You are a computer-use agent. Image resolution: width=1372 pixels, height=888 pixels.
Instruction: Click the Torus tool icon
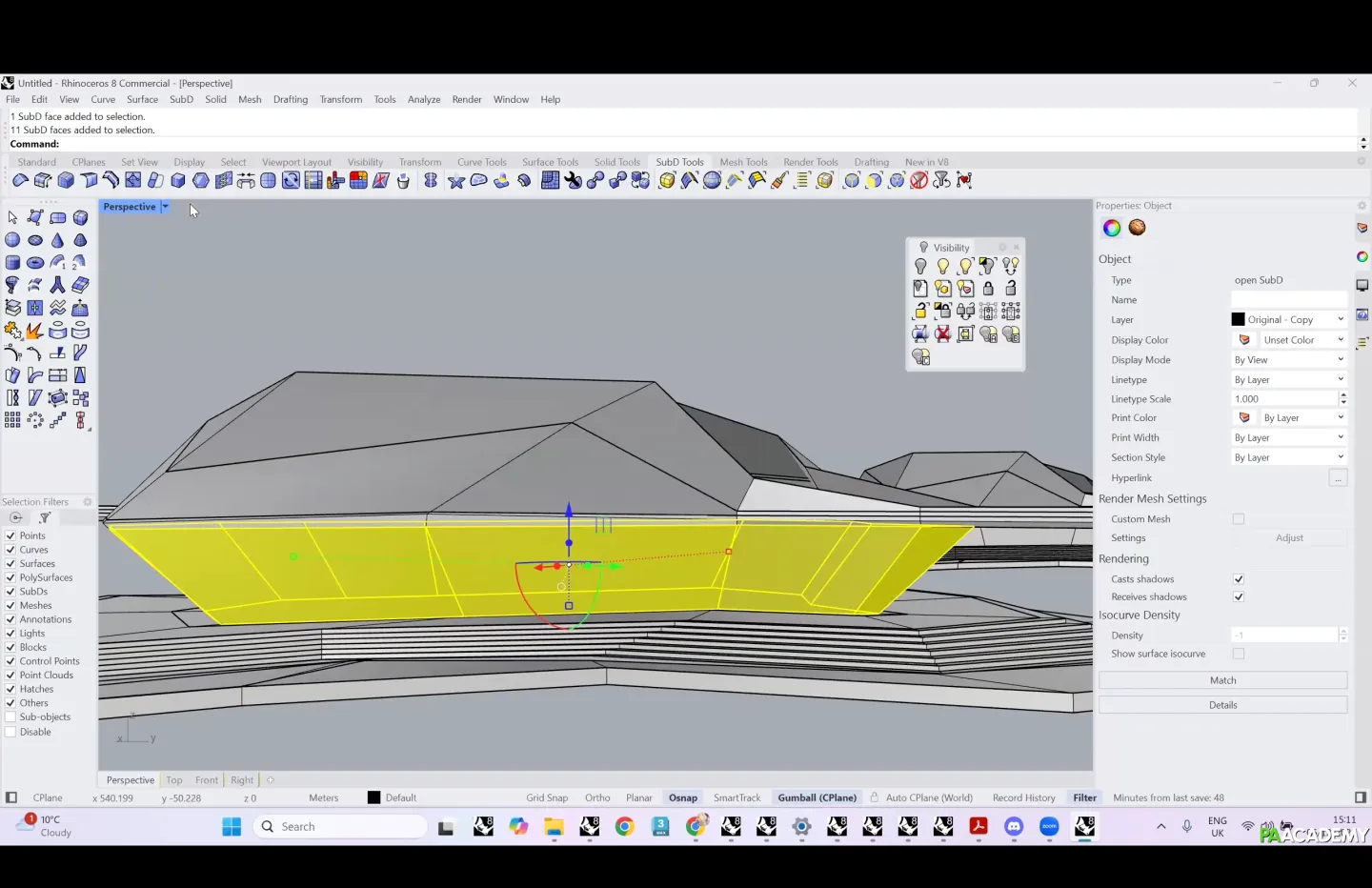(35, 263)
